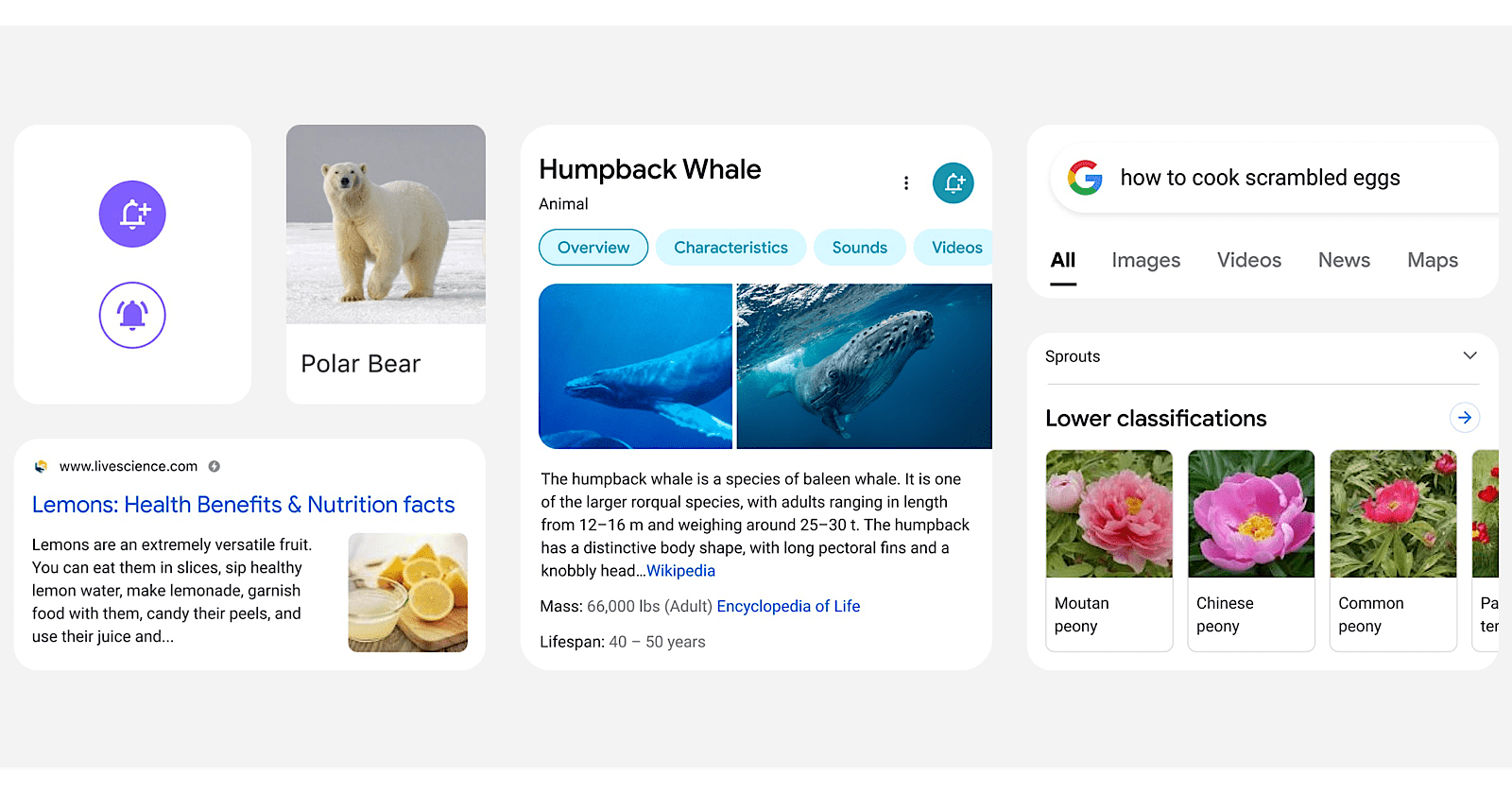Open the three-dot menu beside Humpback Whale
1512x794 pixels.
pyautogui.click(x=906, y=183)
